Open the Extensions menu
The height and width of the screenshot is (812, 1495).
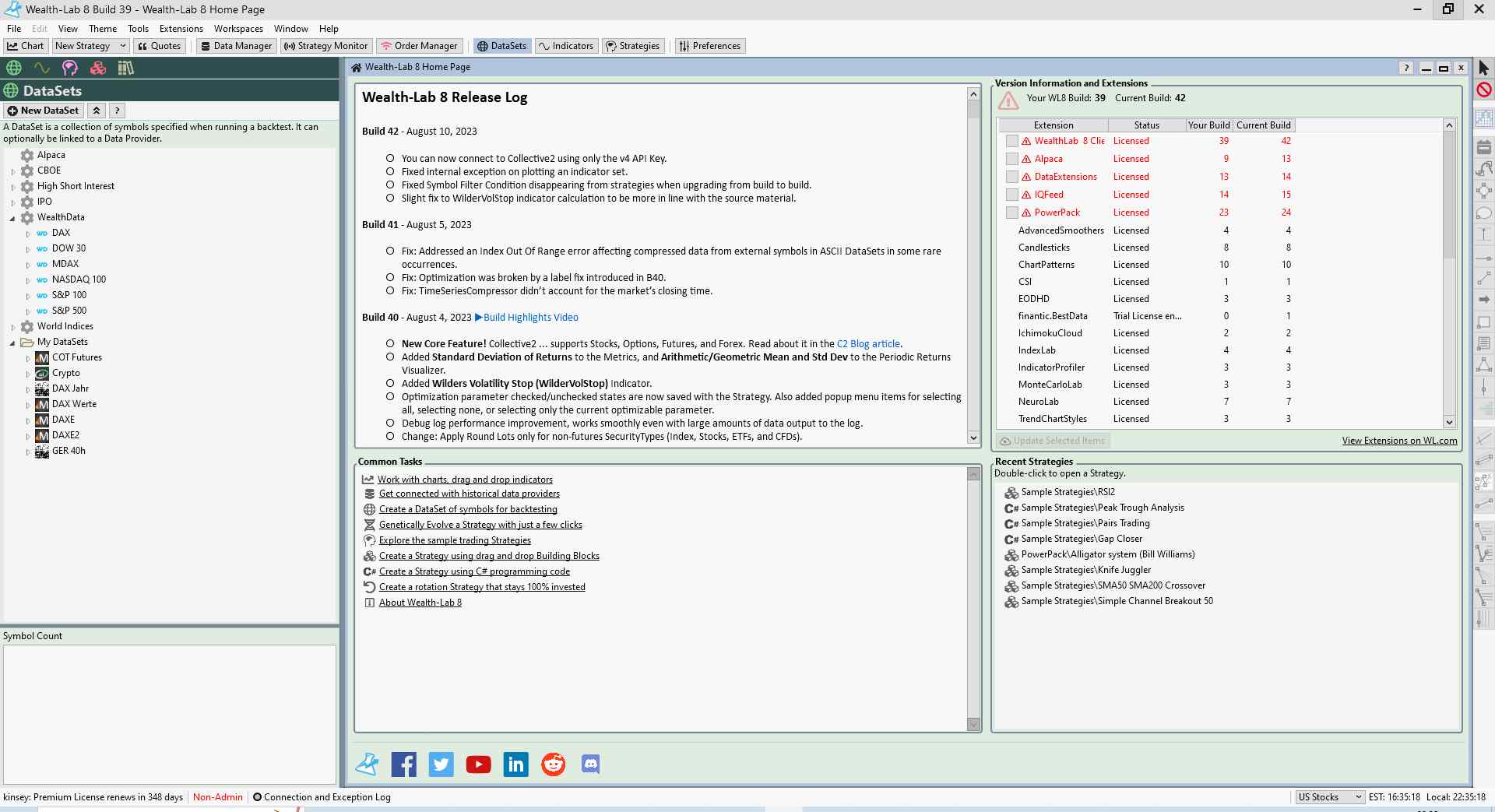click(181, 28)
